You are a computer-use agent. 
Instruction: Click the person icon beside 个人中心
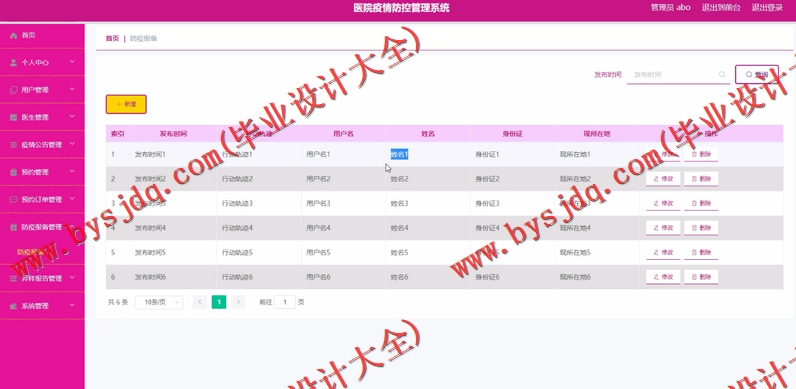click(14, 63)
